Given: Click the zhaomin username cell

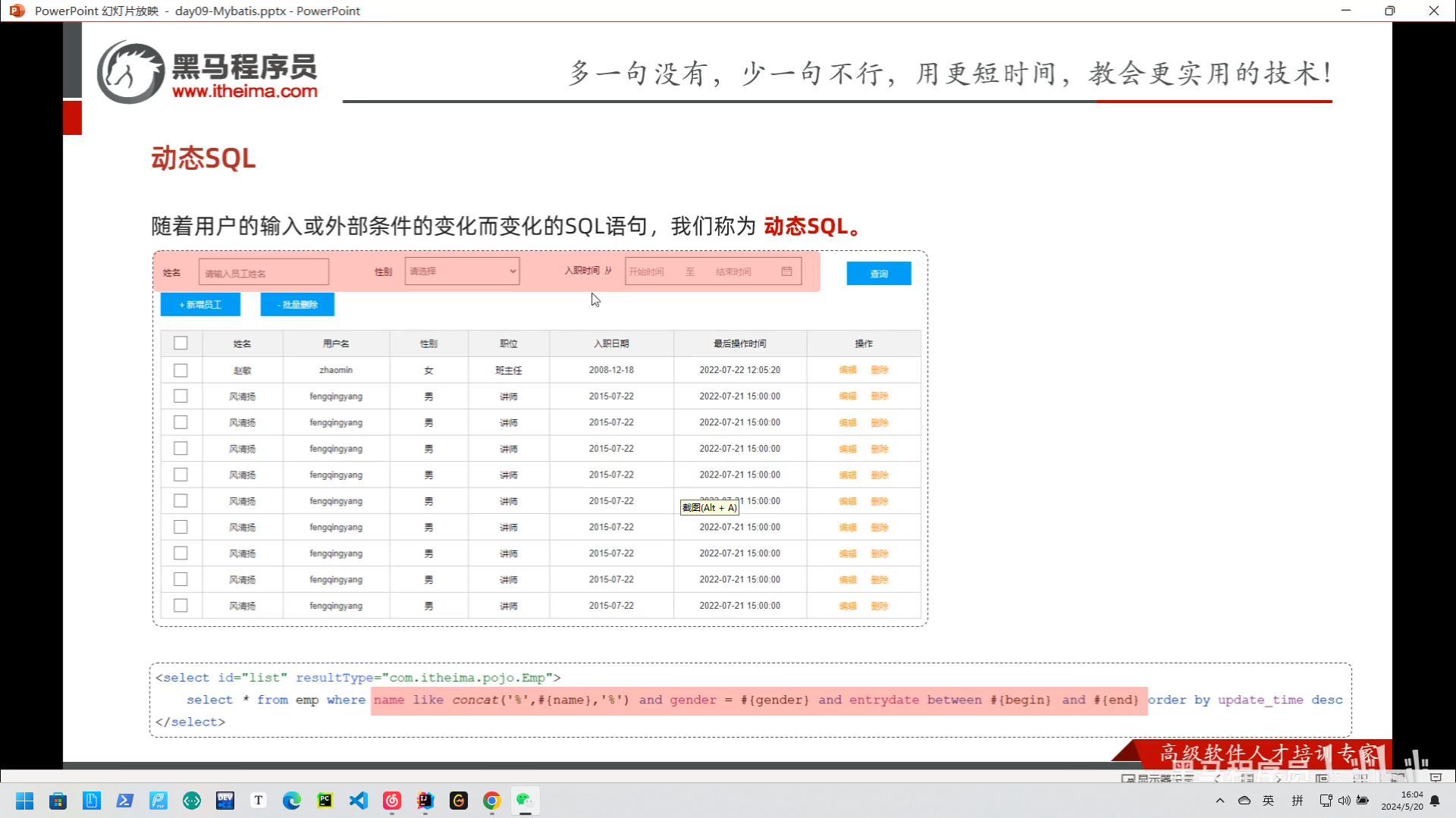Looking at the screenshot, I should pos(336,371).
